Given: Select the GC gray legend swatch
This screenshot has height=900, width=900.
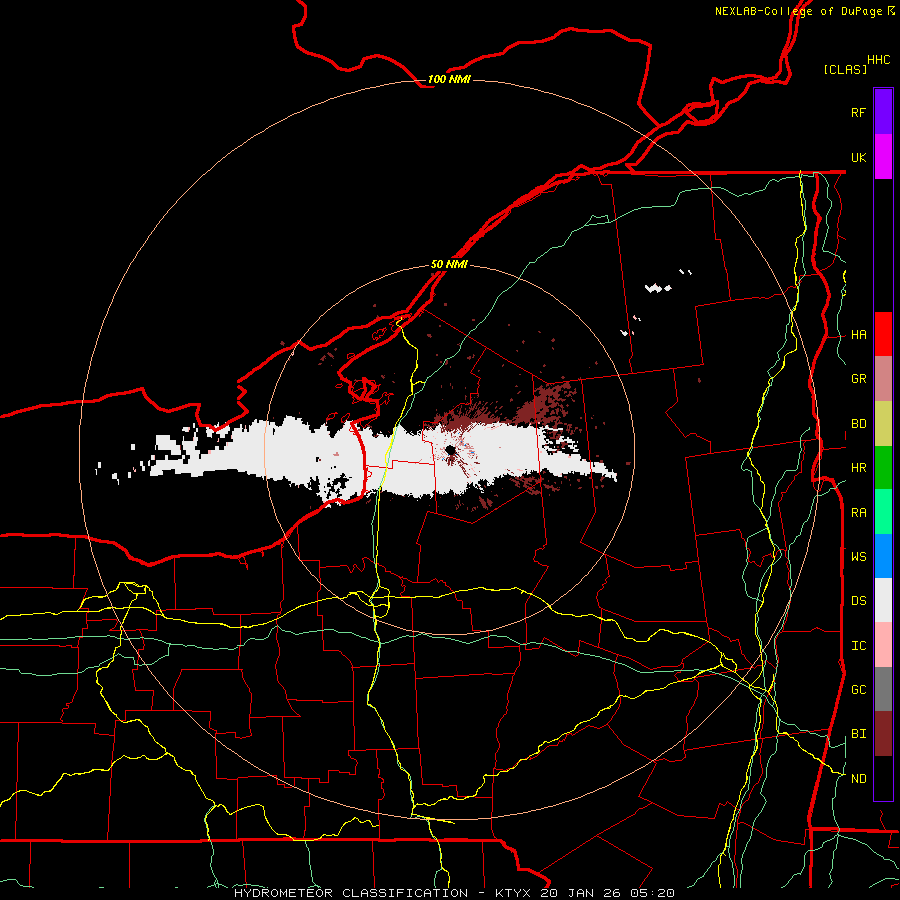Looking at the screenshot, I should (883, 689).
